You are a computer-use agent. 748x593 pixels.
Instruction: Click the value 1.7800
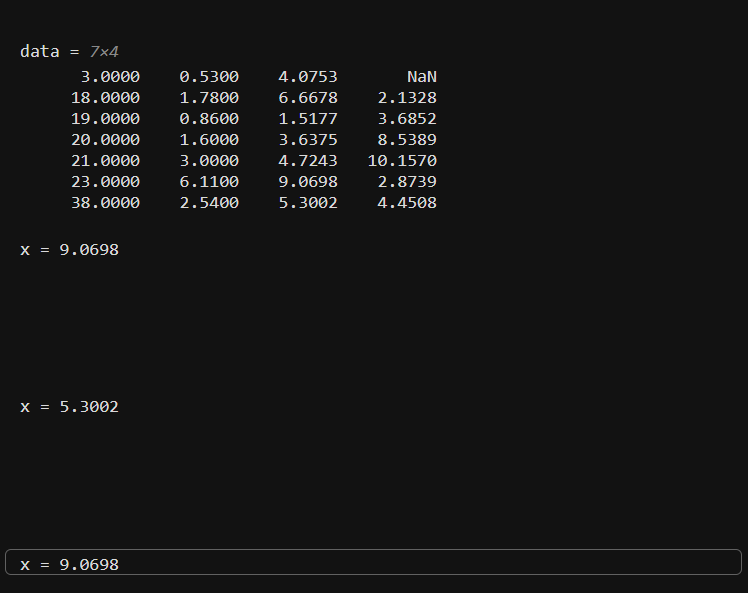(x=209, y=97)
